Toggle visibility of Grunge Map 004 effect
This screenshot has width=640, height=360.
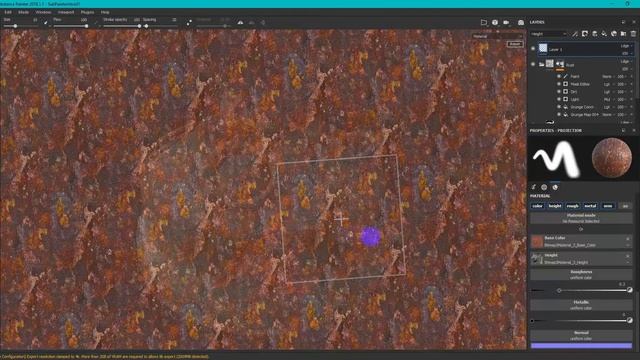tap(559, 115)
